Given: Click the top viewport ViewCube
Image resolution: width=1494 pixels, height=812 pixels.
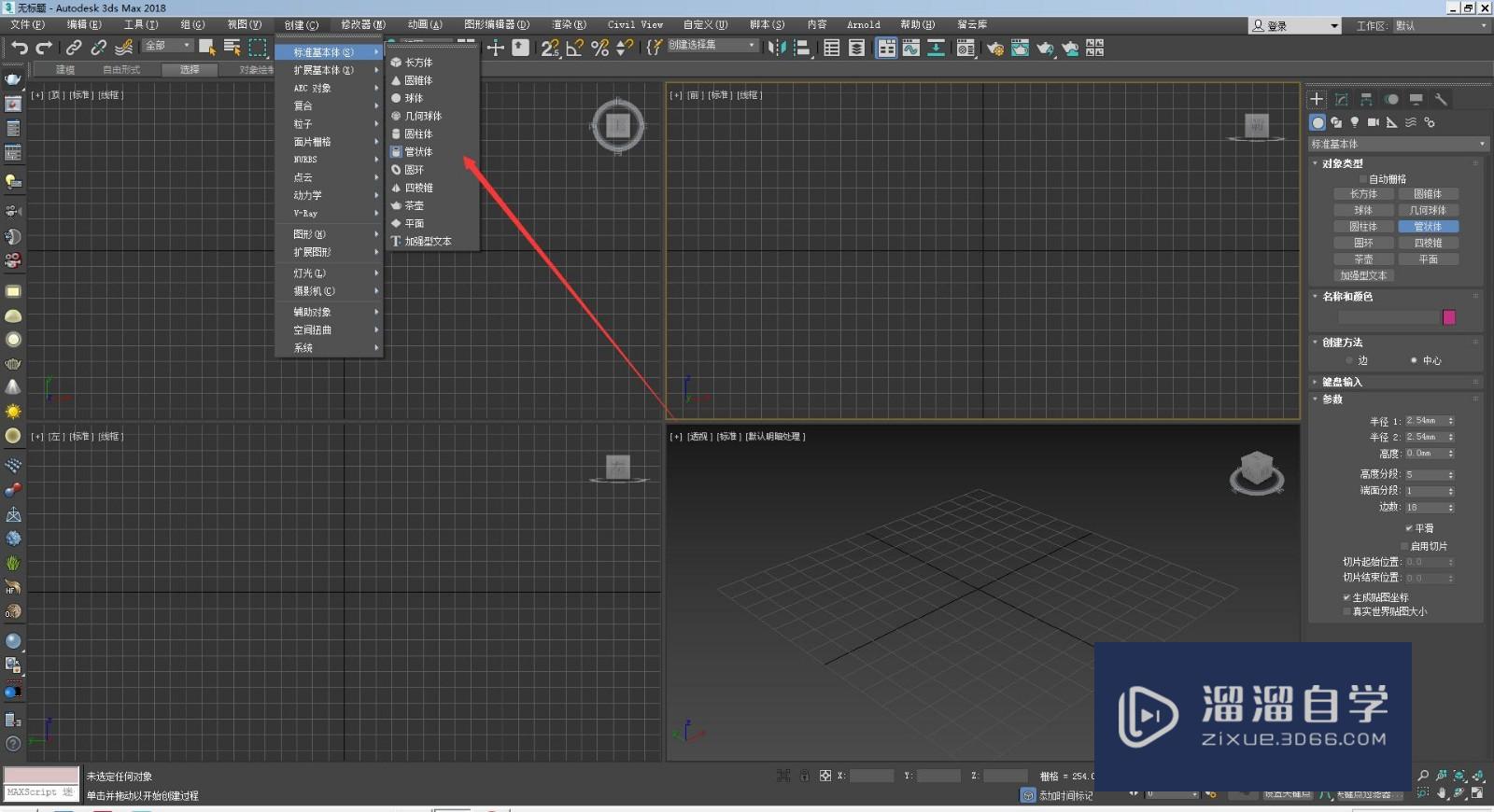Looking at the screenshot, I should 618,126.
